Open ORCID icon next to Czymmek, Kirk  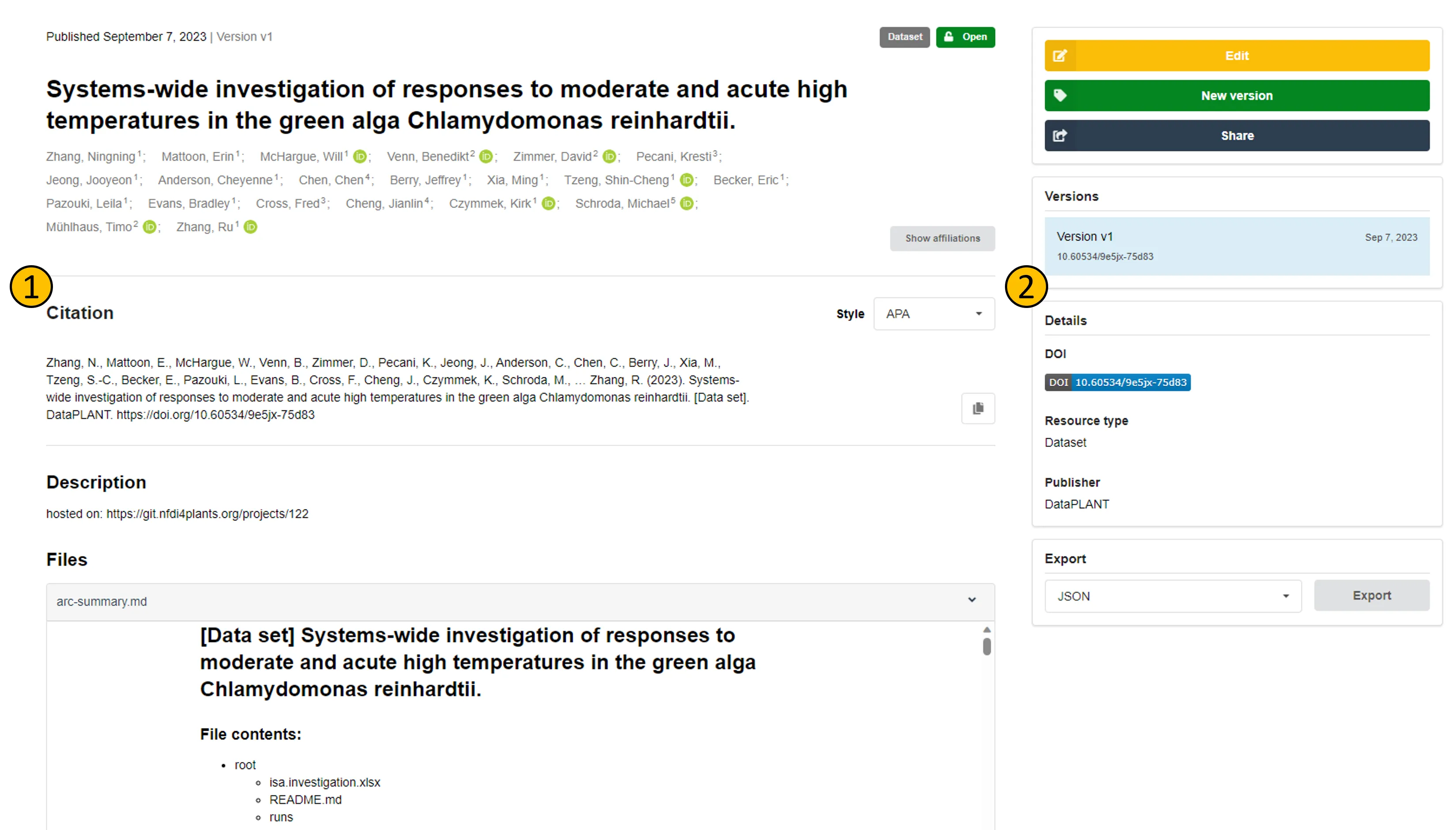click(548, 203)
